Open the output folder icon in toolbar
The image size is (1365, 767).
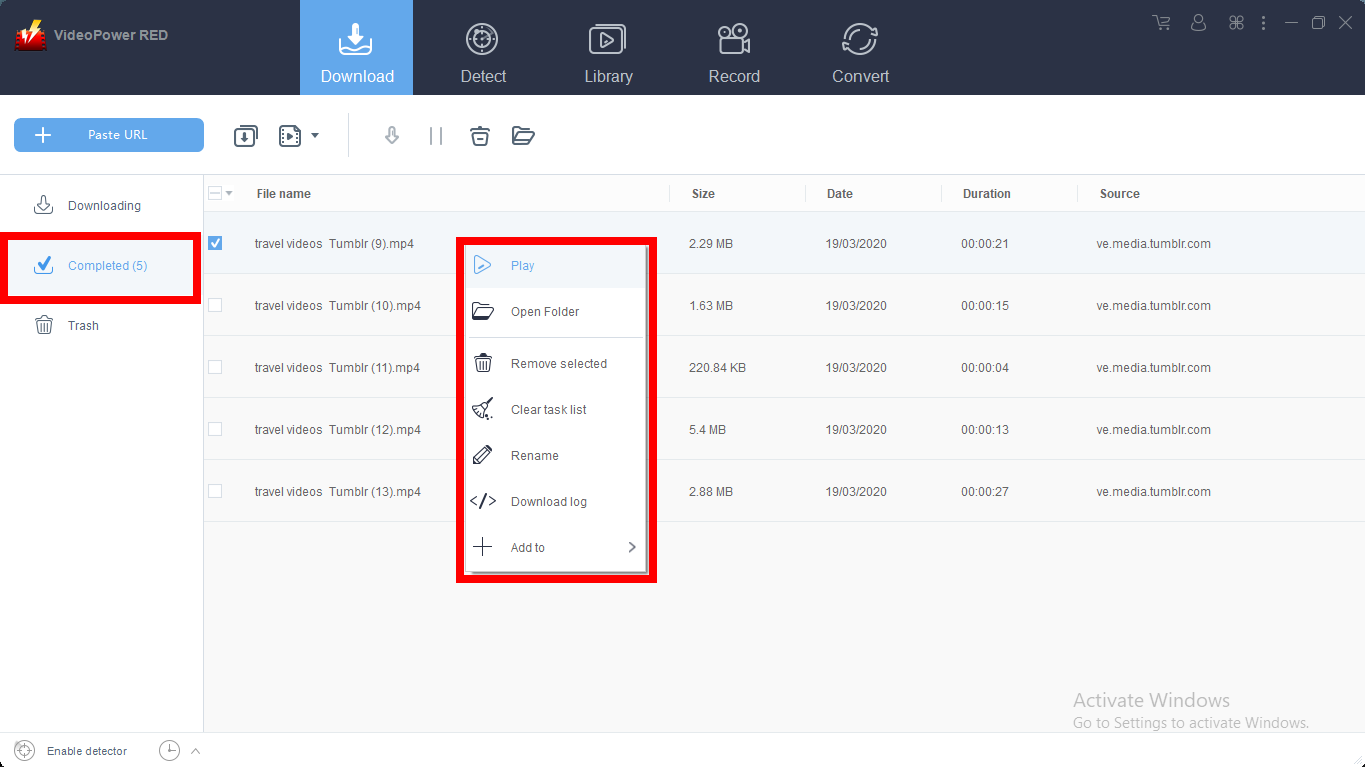tap(523, 136)
